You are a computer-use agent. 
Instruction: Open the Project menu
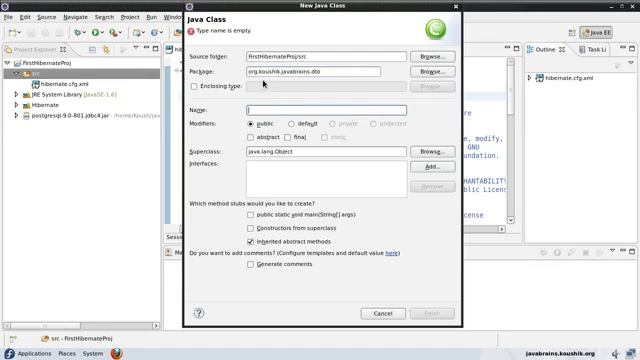click(x=130, y=17)
